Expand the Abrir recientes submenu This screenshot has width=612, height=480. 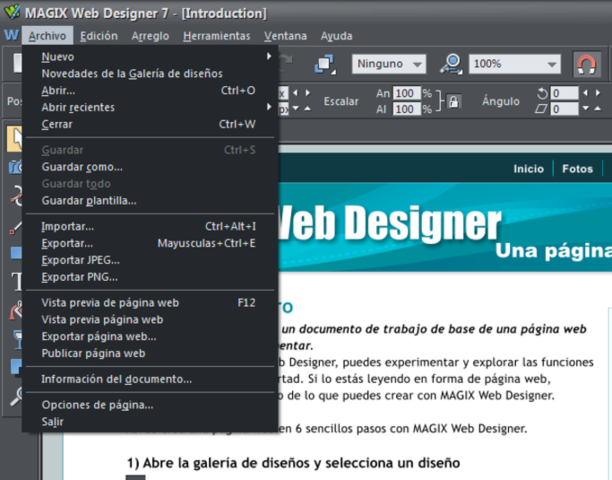pos(150,107)
